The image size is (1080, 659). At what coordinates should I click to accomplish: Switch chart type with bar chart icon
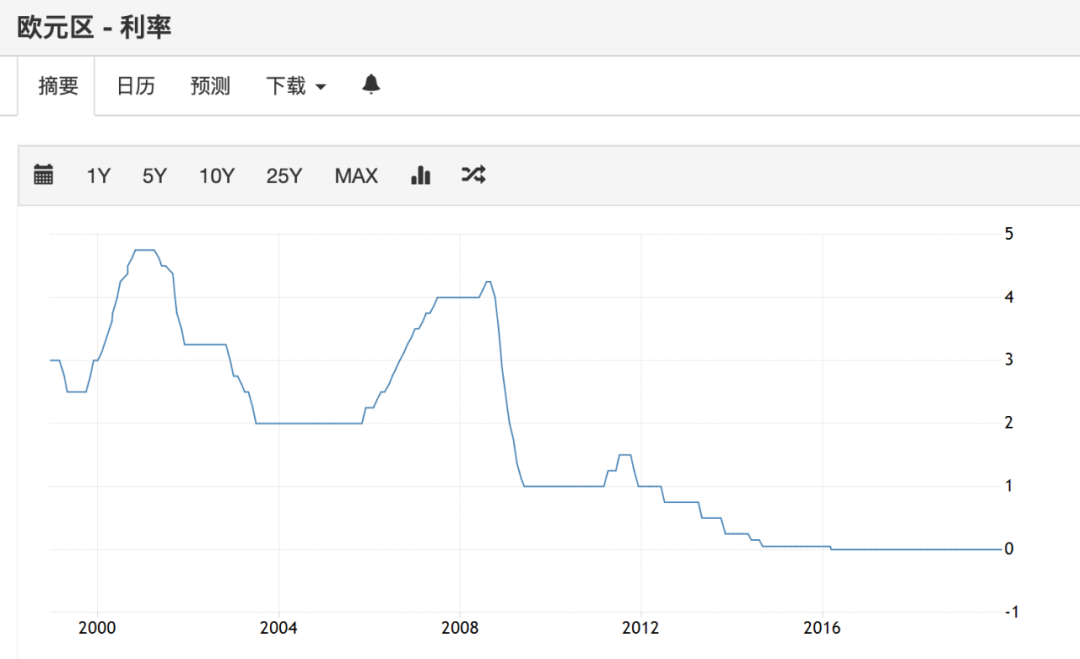click(x=420, y=175)
